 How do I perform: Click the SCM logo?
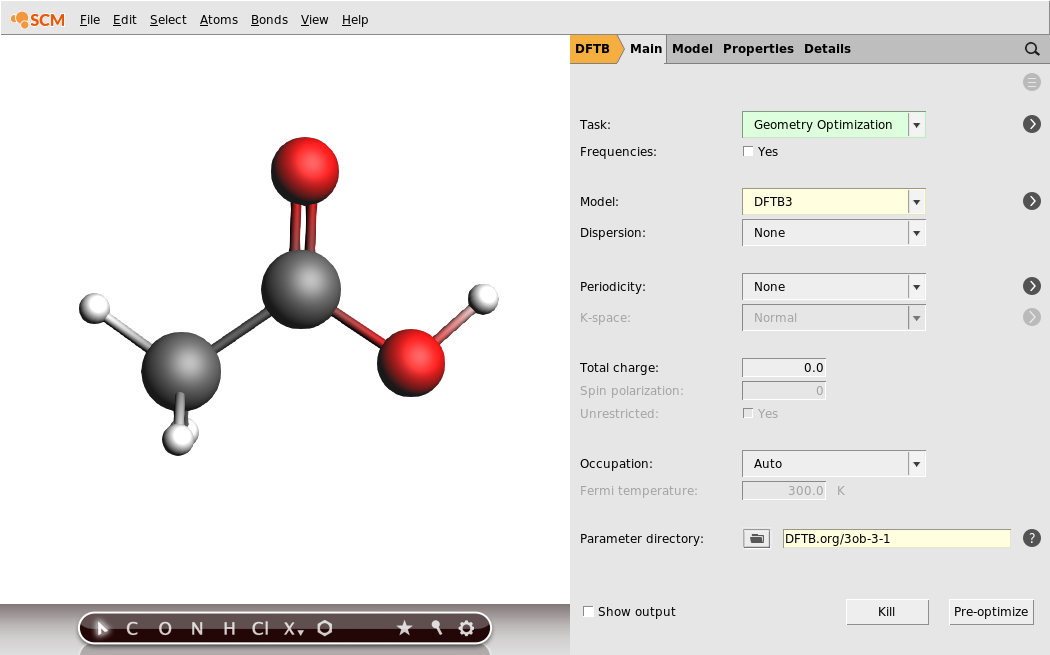pyautogui.click(x=38, y=19)
